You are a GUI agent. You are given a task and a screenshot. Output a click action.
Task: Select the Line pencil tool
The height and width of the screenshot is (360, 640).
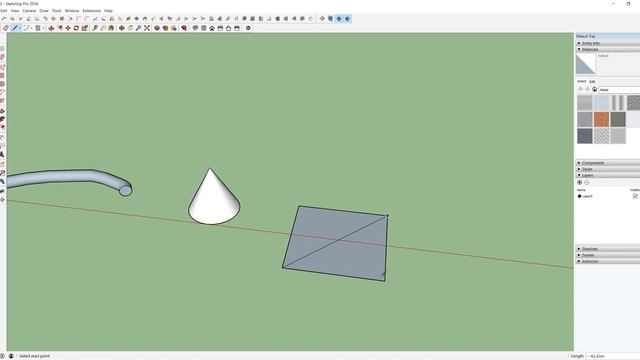pyautogui.click(x=15, y=28)
